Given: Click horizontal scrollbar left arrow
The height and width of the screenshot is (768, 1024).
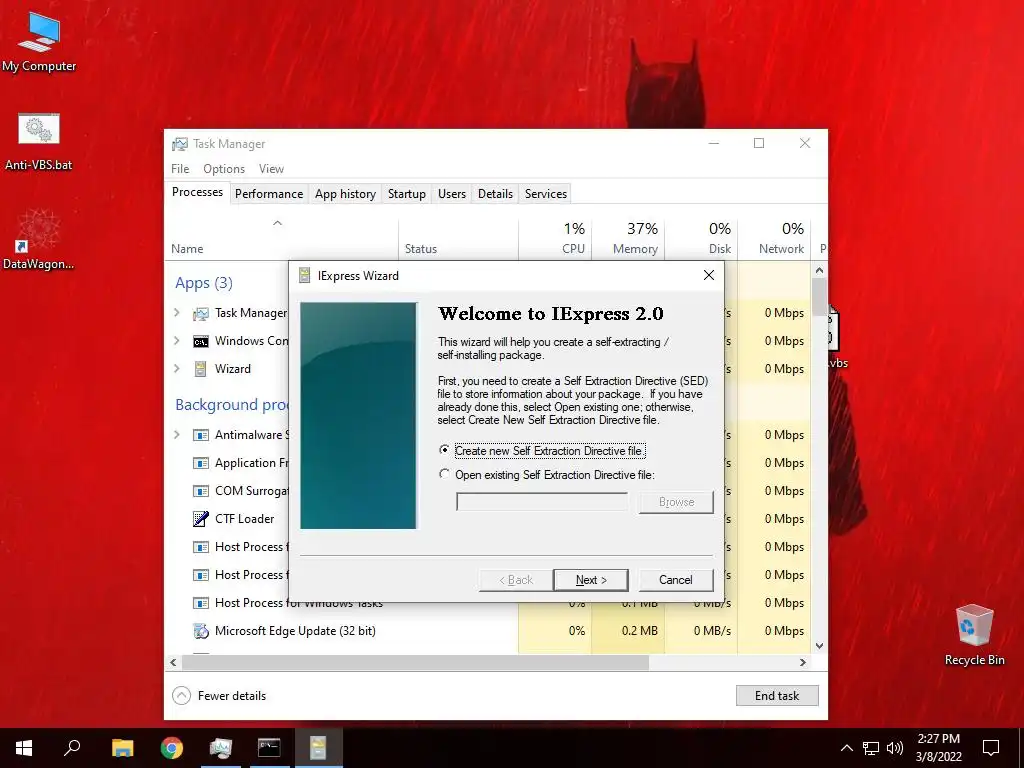Looking at the screenshot, I should (173, 662).
